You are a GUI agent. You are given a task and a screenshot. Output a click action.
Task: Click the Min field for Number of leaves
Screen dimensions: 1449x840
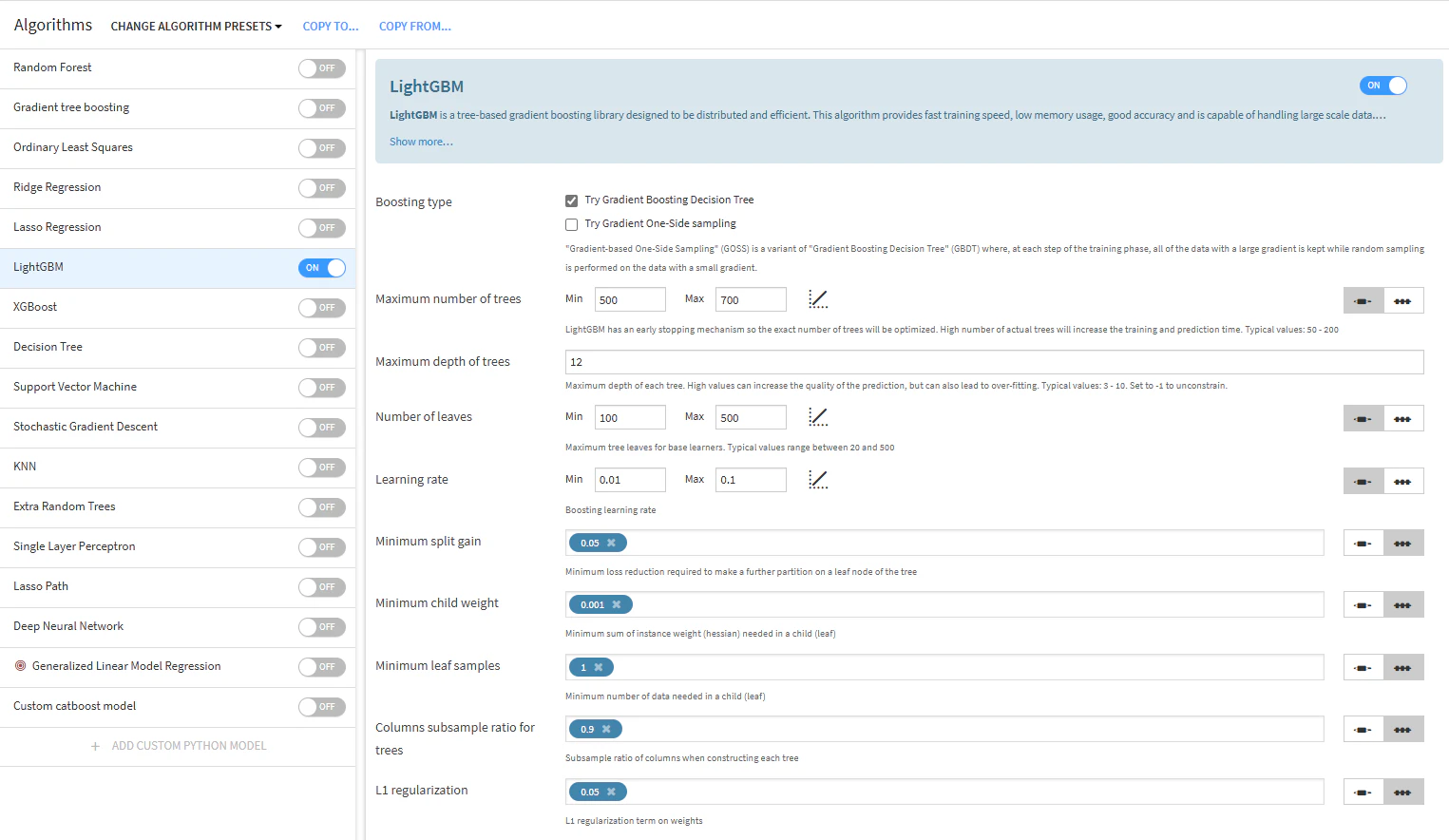630,417
